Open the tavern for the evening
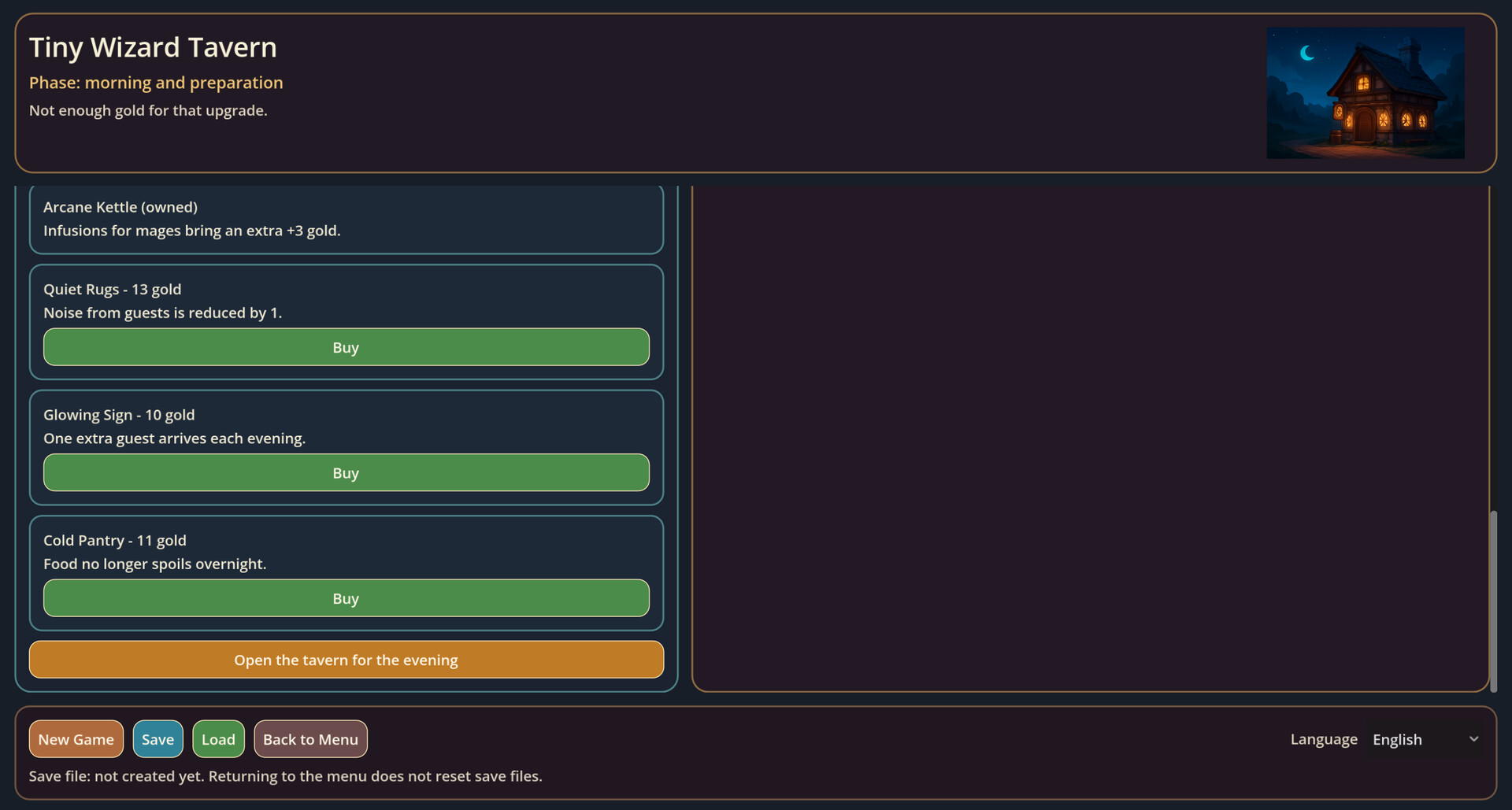The image size is (1512, 810). [x=346, y=660]
